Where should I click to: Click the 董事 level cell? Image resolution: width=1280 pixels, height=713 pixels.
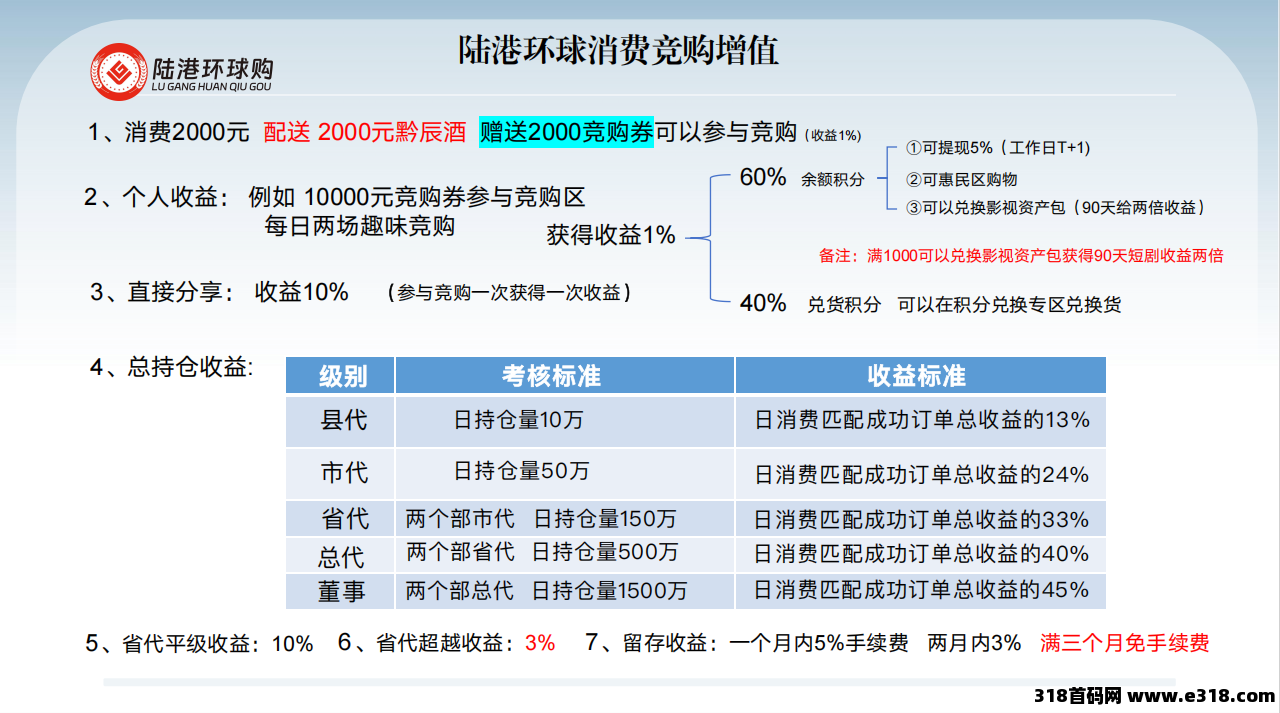(x=341, y=591)
